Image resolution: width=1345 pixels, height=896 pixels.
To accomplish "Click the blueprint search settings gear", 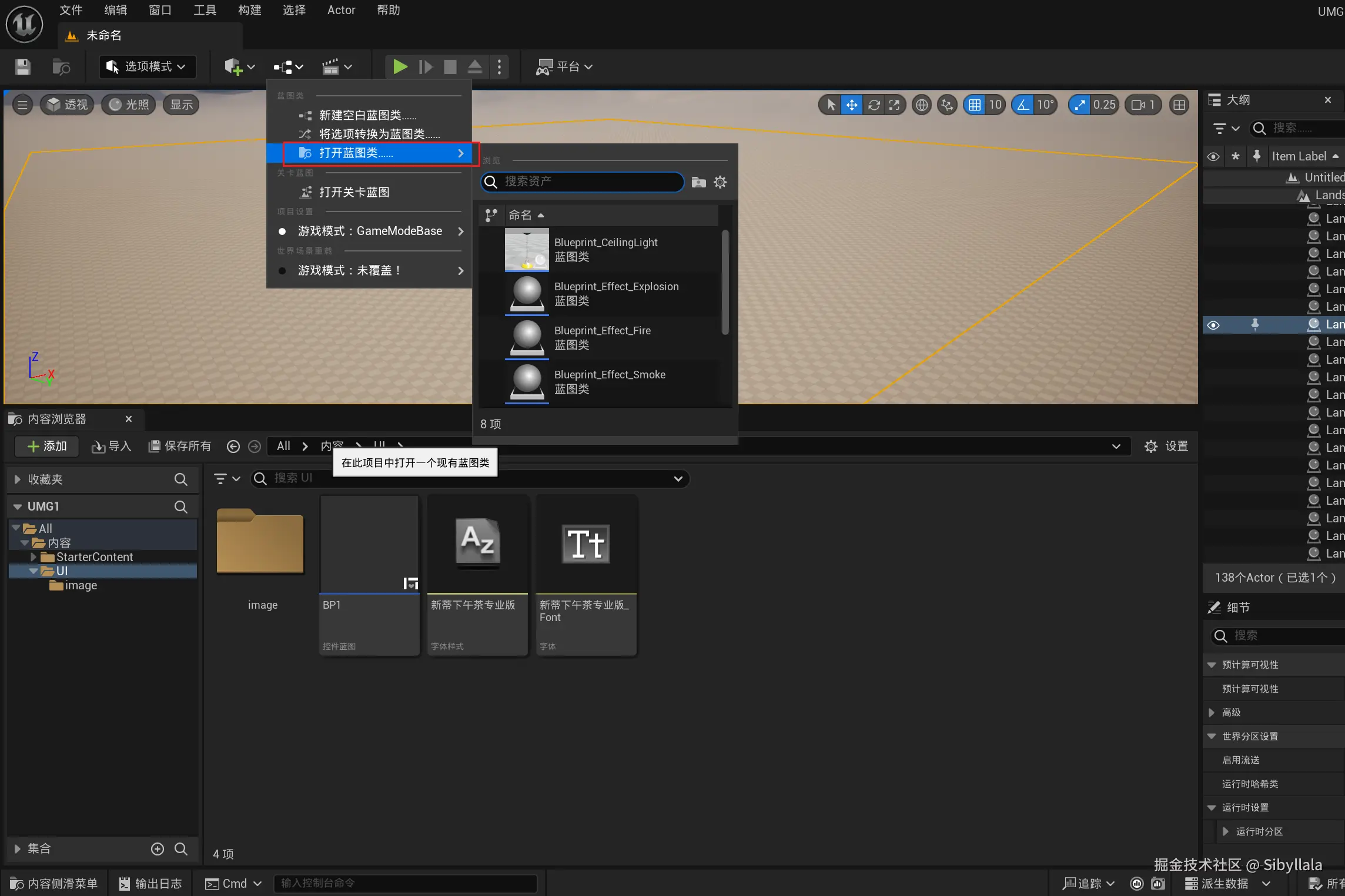I will 720,182.
